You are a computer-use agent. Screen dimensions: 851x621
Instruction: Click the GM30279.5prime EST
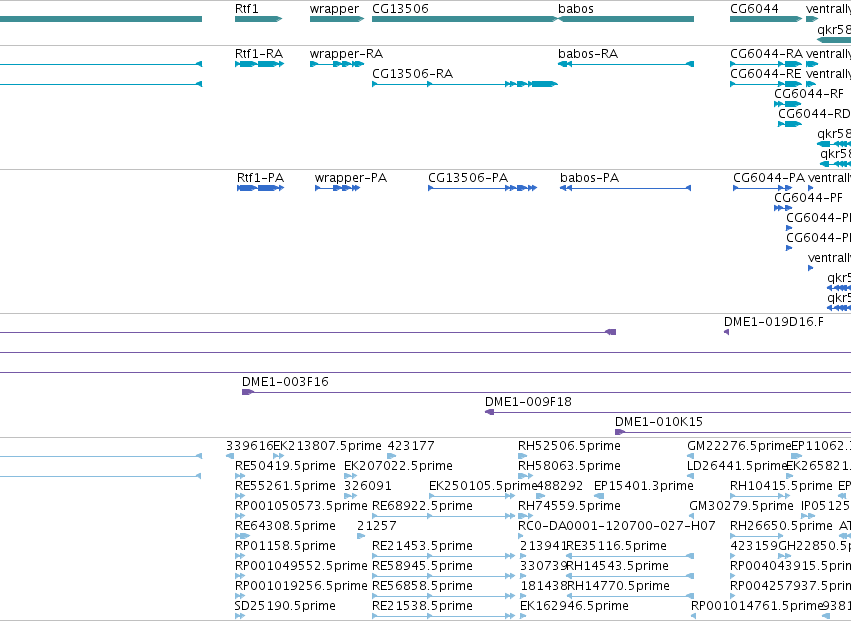(x=693, y=517)
